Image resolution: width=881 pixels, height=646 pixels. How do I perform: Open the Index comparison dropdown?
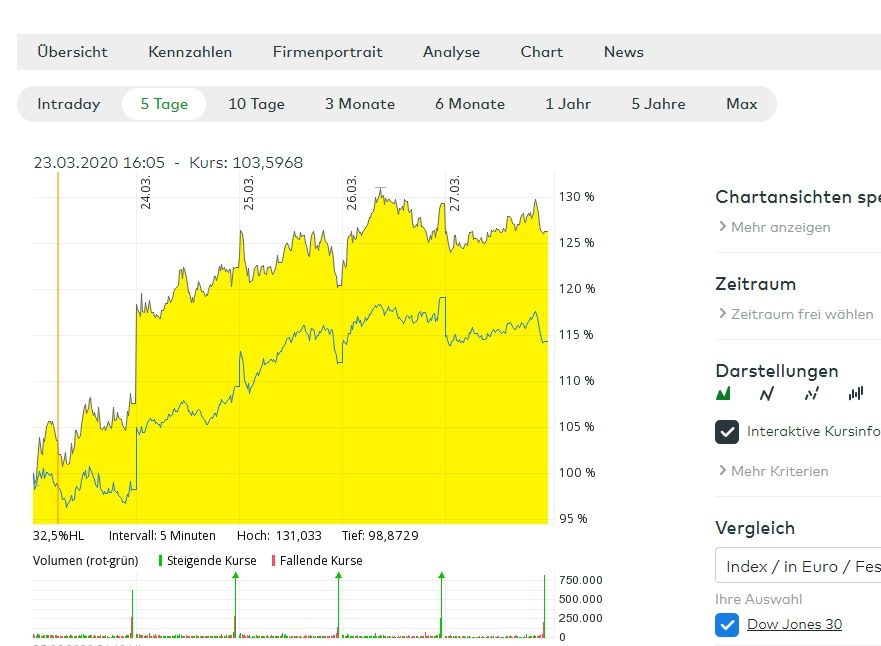[798, 566]
